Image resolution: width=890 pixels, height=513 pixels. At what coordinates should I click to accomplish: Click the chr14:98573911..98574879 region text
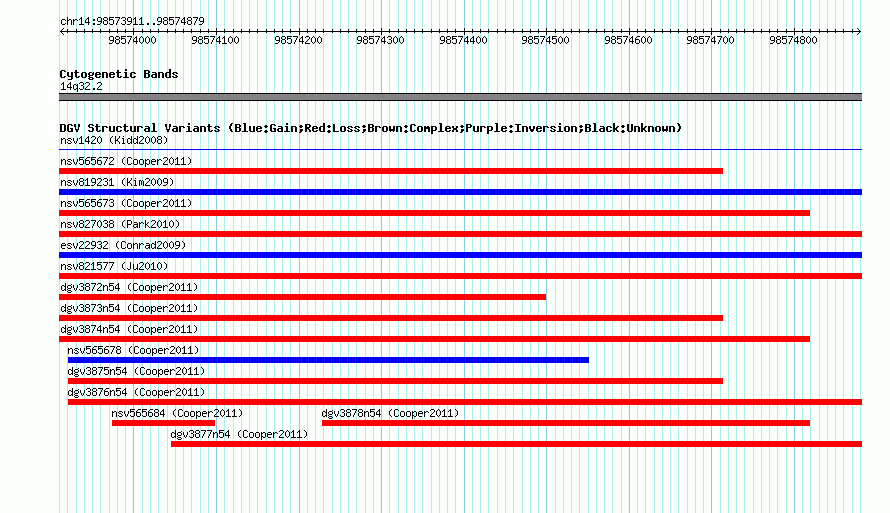pos(132,22)
